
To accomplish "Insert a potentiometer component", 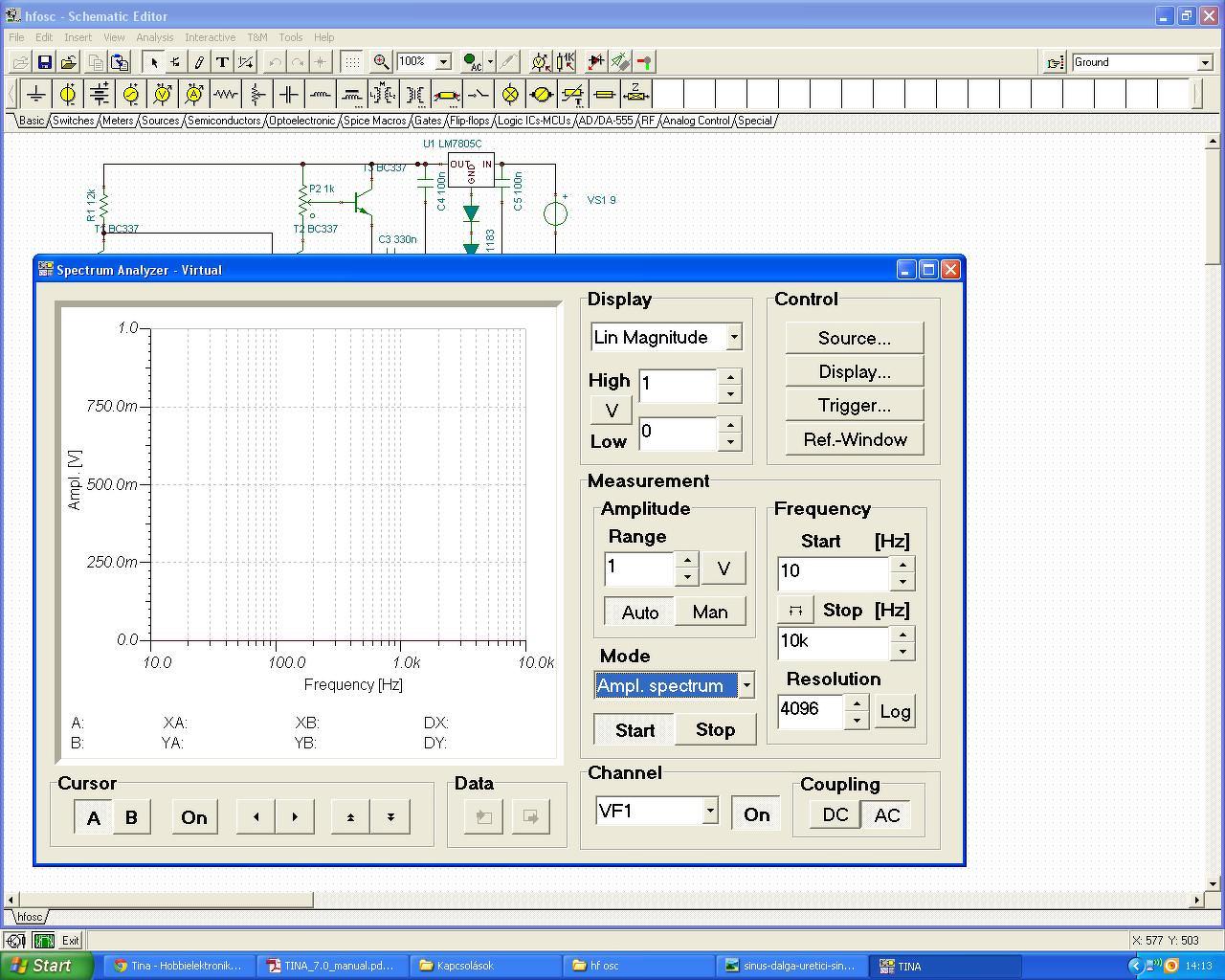I will (257, 94).
